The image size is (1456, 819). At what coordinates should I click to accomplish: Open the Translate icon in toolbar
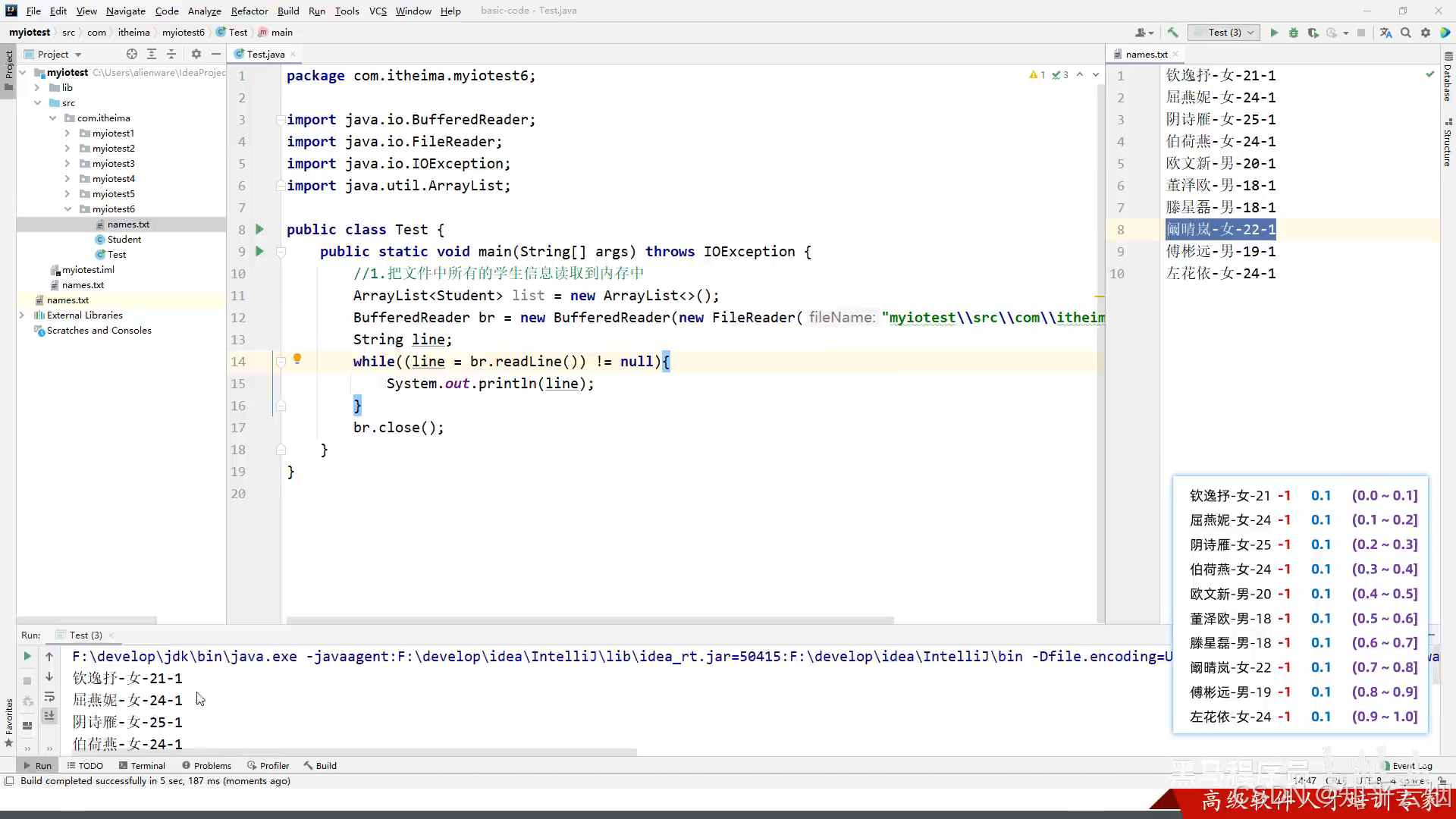(x=1386, y=33)
